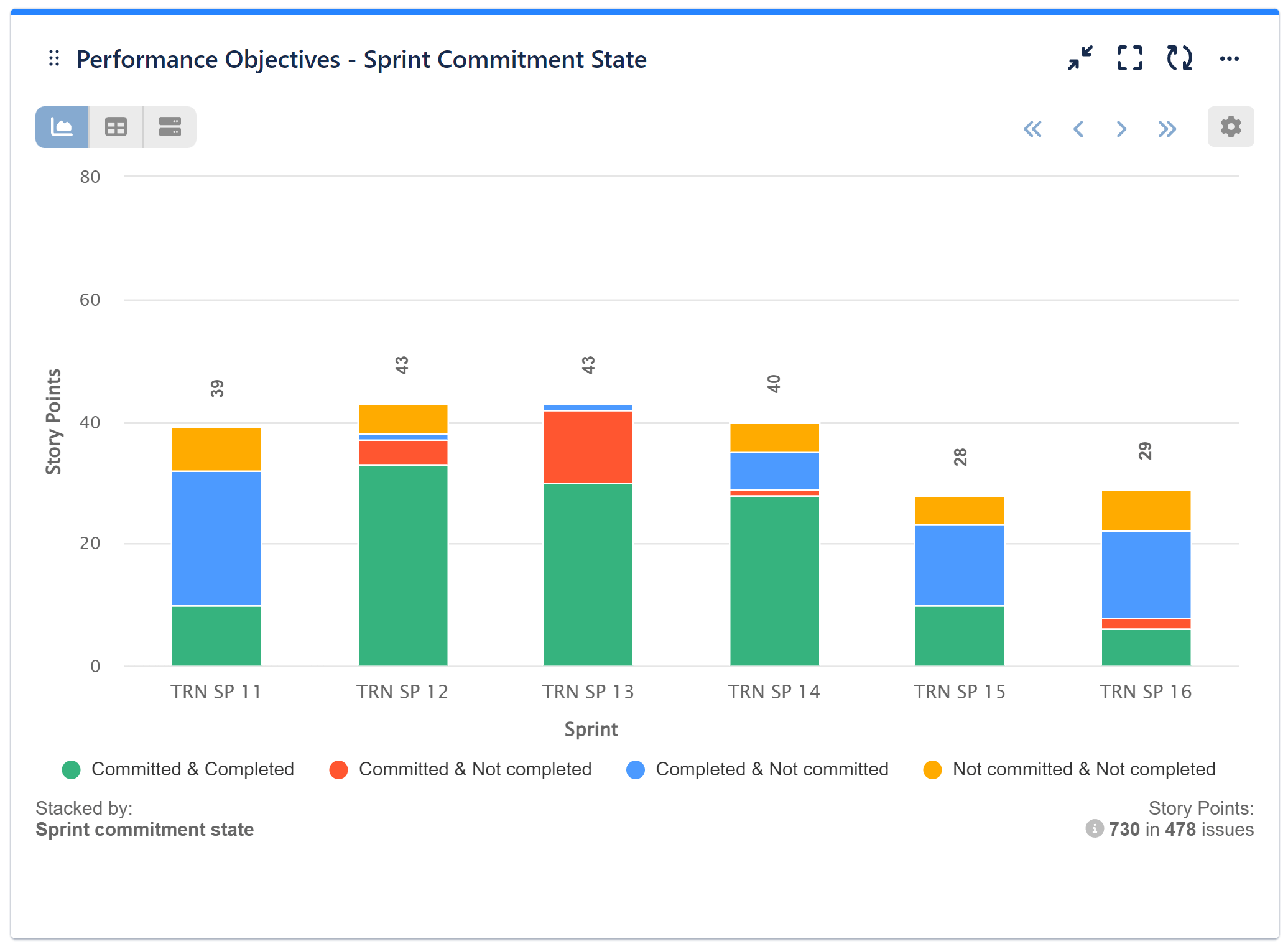Collapse the gadget using the minimize arrows
Image resolution: width=1288 pixels, height=949 pixels.
[1080, 58]
